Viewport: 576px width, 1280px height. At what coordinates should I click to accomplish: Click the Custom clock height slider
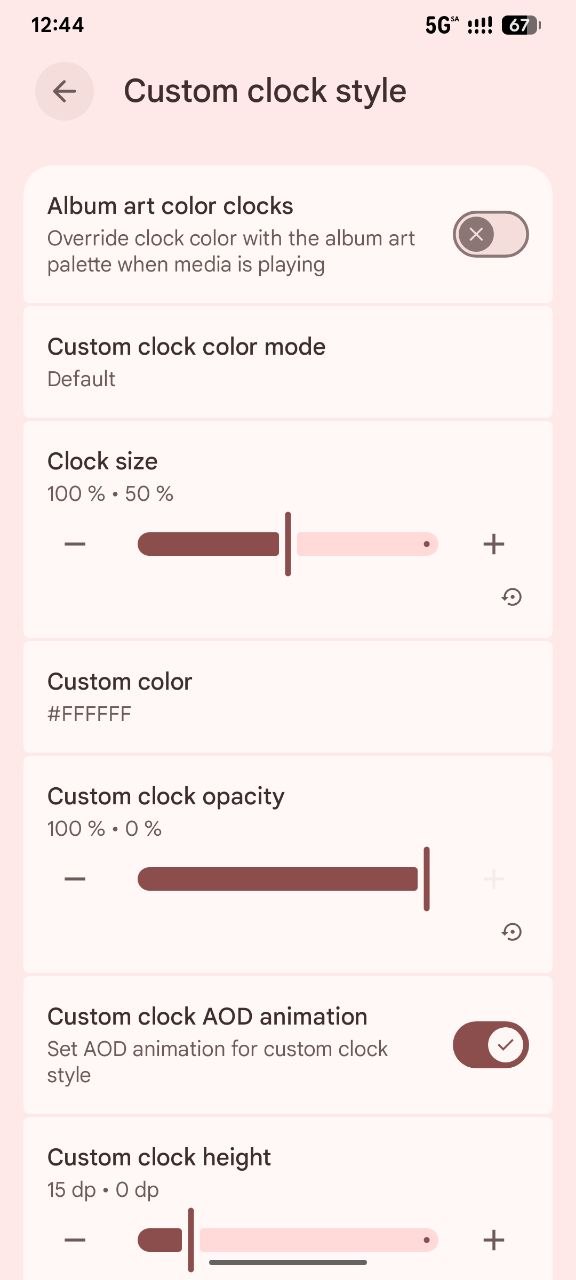tap(288, 1240)
